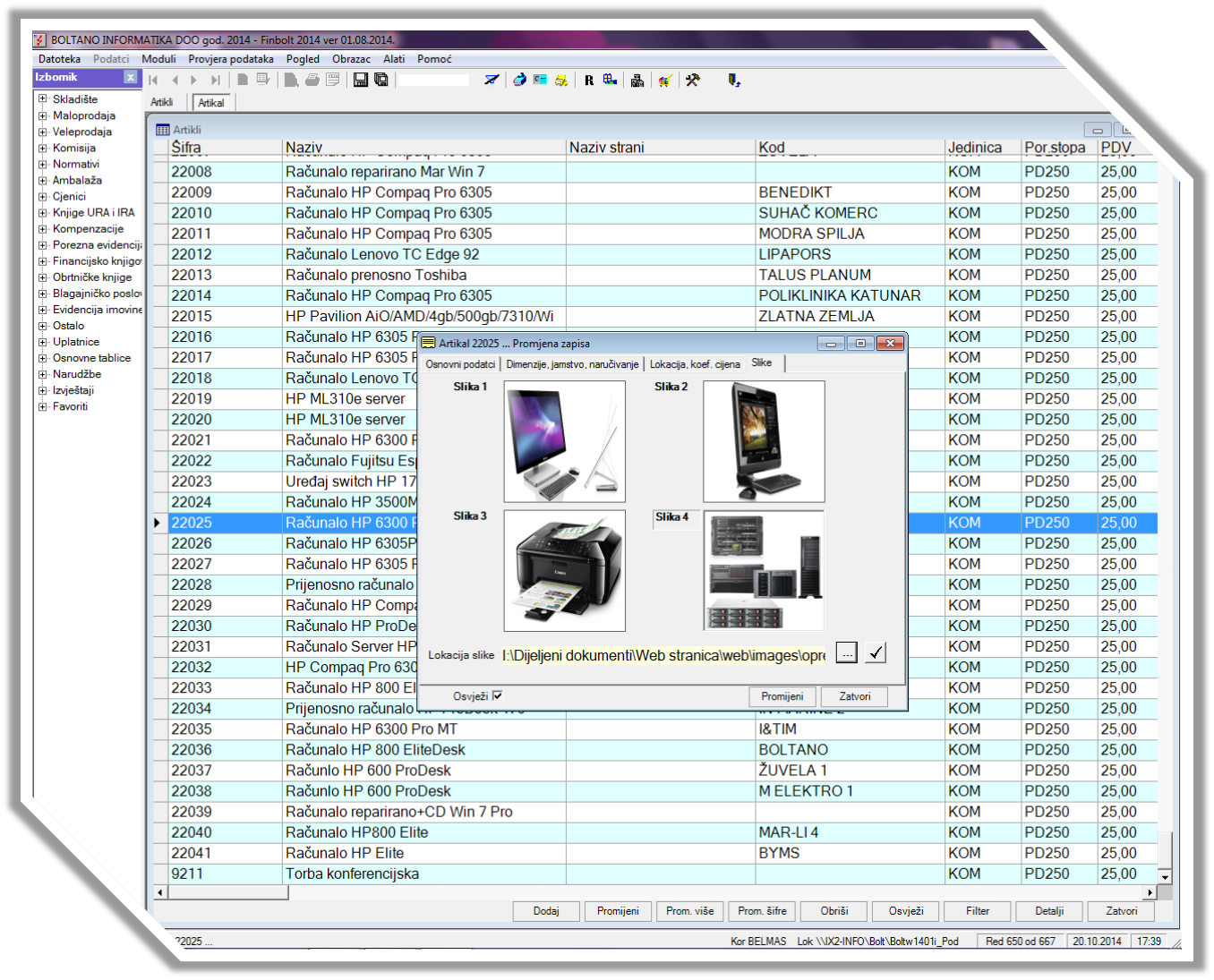Click the Slika 3 printer thumbnail
Viewport: 1214px width, 980px height.
point(565,571)
